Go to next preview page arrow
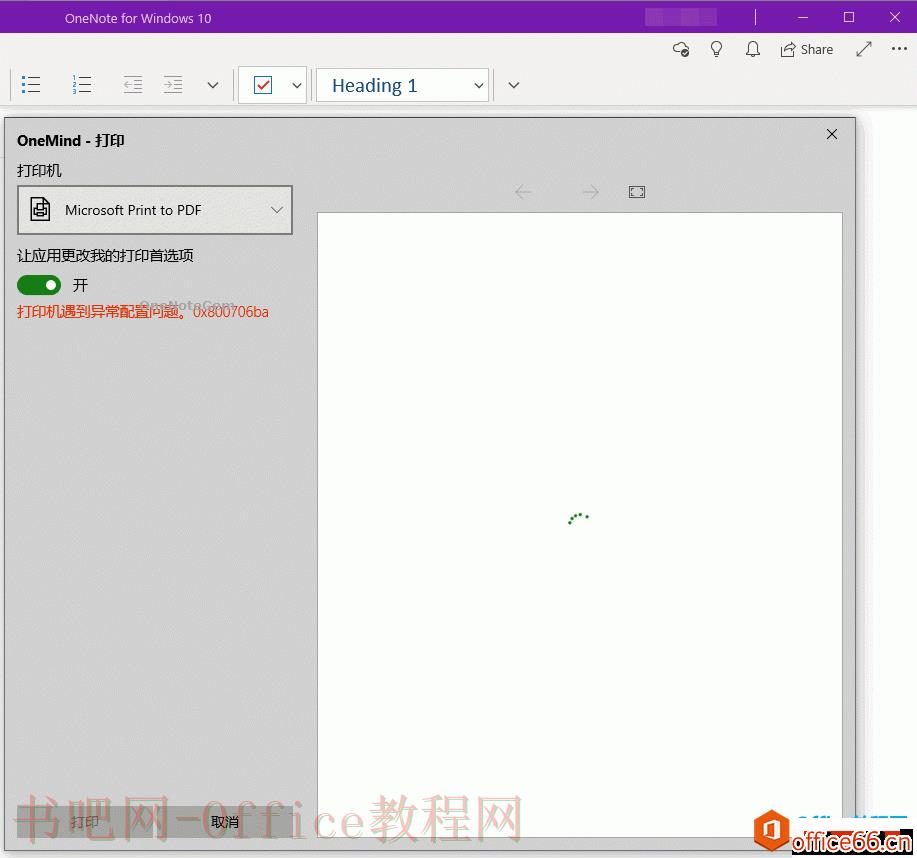Image resolution: width=917 pixels, height=858 pixels. [x=591, y=192]
